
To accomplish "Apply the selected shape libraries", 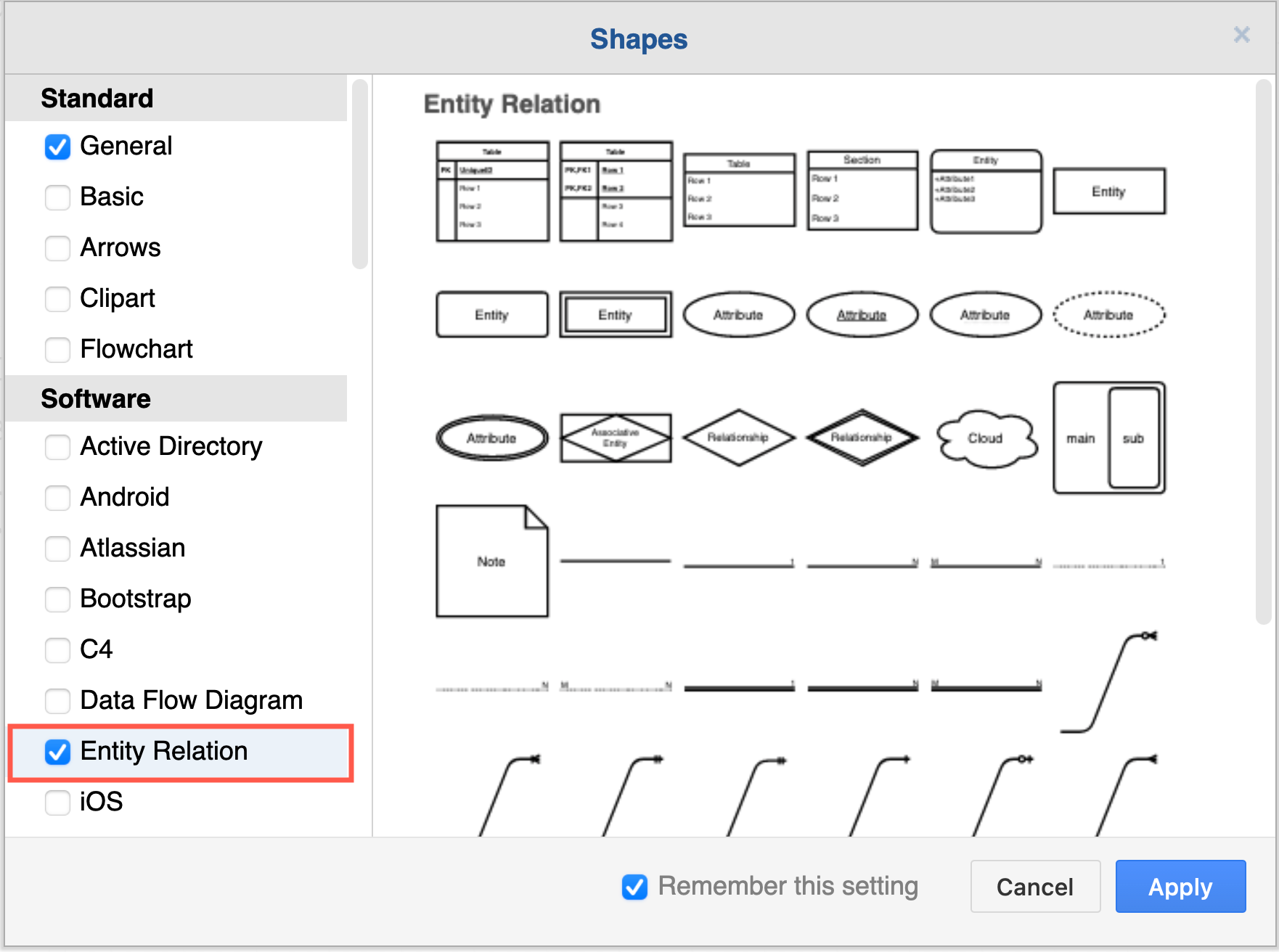I will tap(1180, 886).
